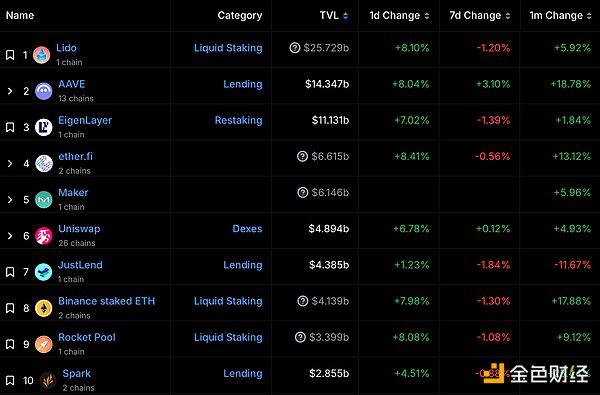Expand the AAVE protocol row
The width and height of the screenshot is (600, 395).
click(x=10, y=91)
